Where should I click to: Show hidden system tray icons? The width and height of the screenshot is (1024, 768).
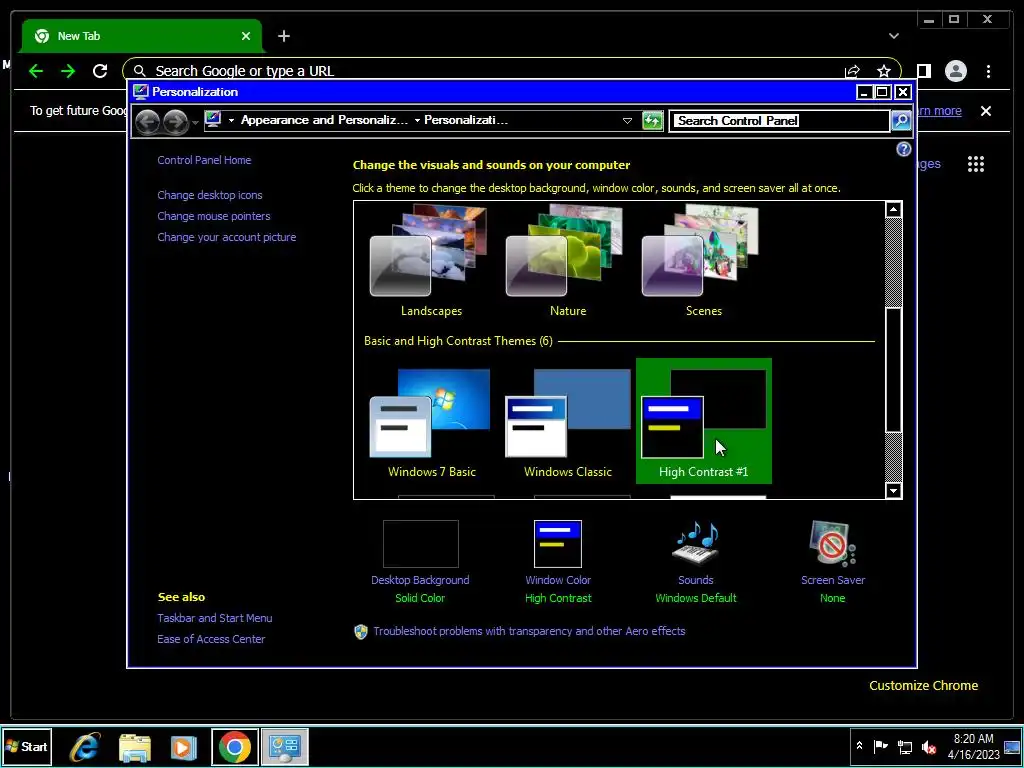tap(859, 746)
